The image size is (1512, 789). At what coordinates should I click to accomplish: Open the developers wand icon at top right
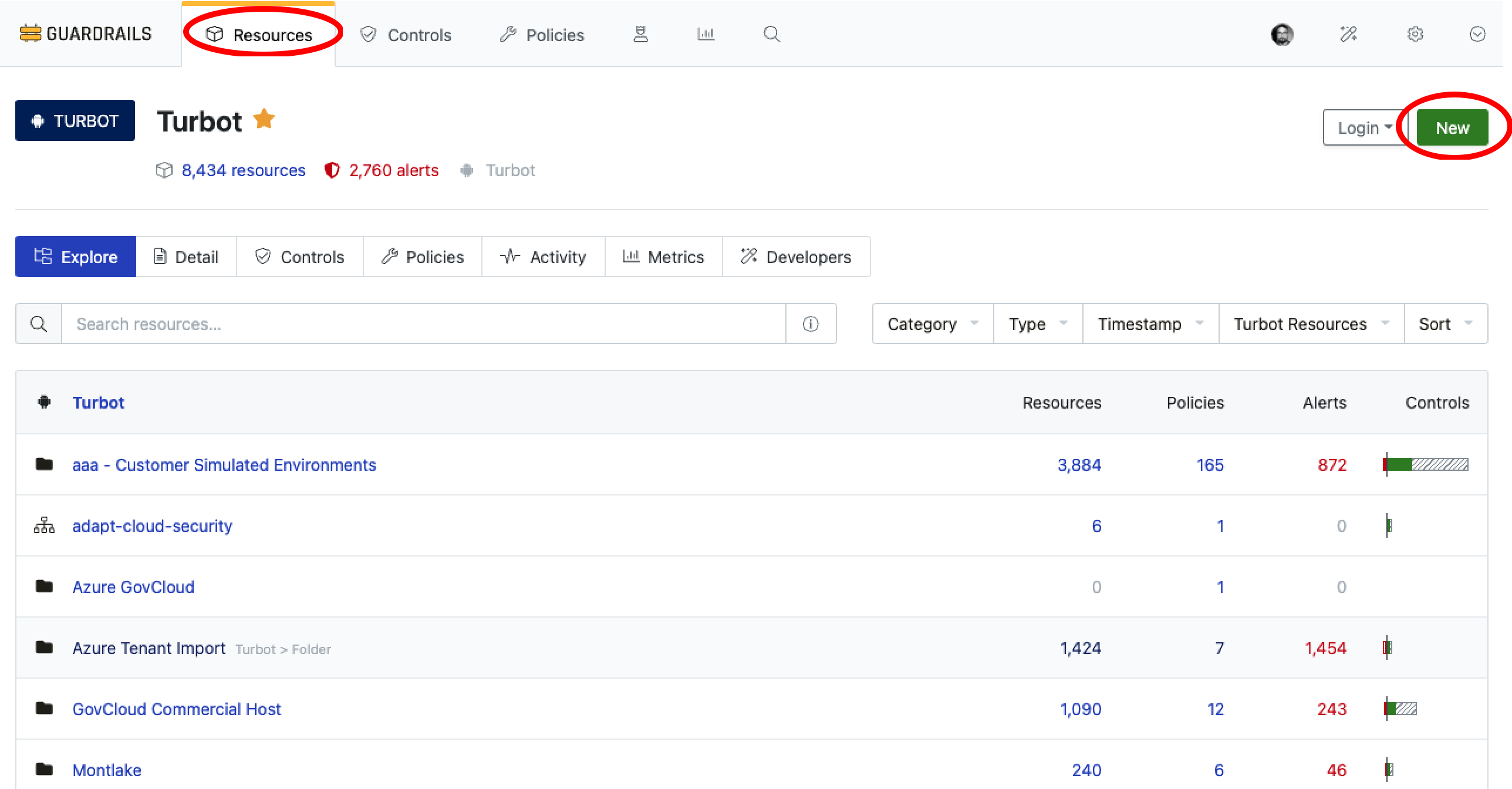[x=1348, y=35]
